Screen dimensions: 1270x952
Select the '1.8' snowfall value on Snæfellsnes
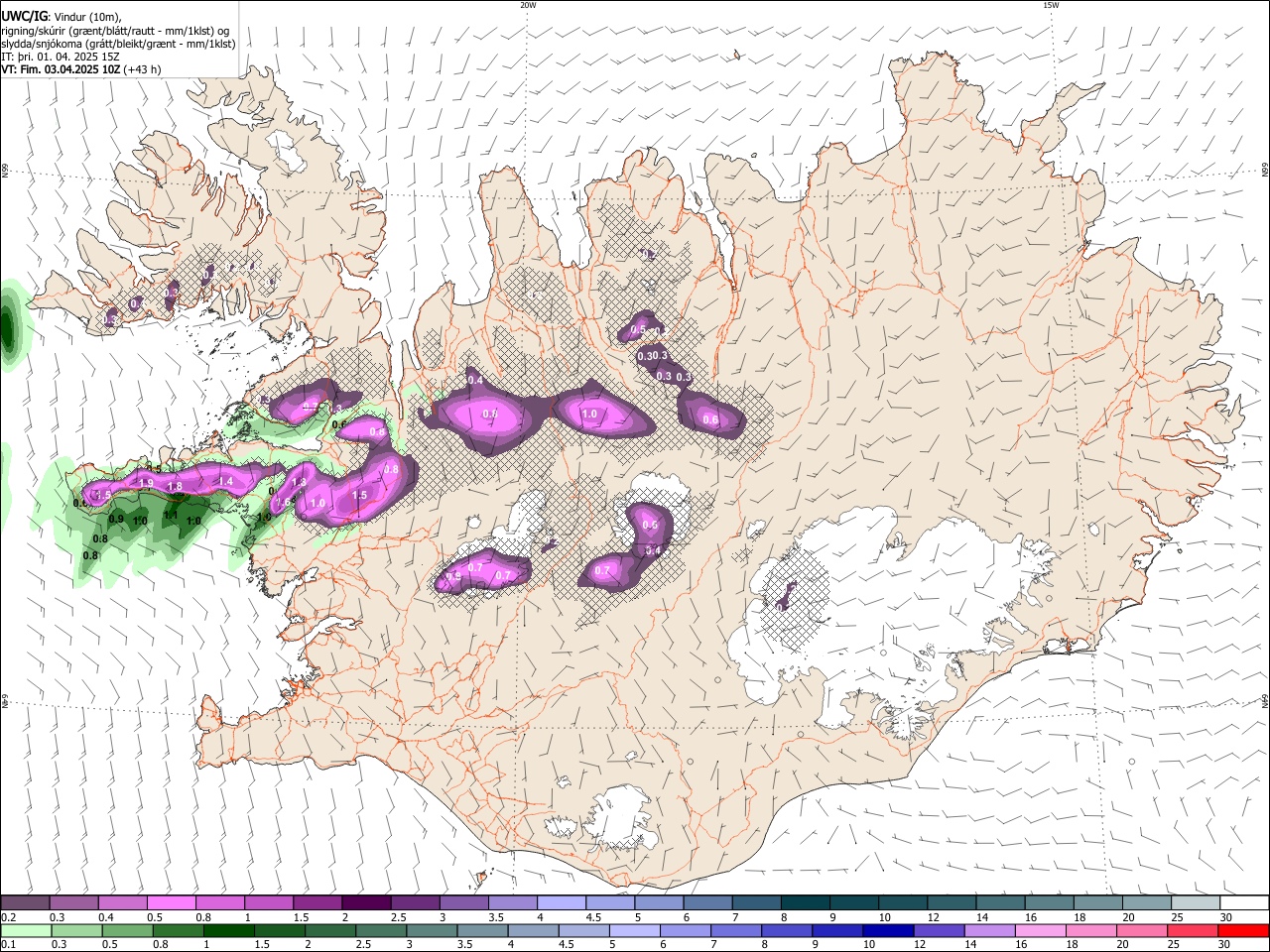point(175,487)
